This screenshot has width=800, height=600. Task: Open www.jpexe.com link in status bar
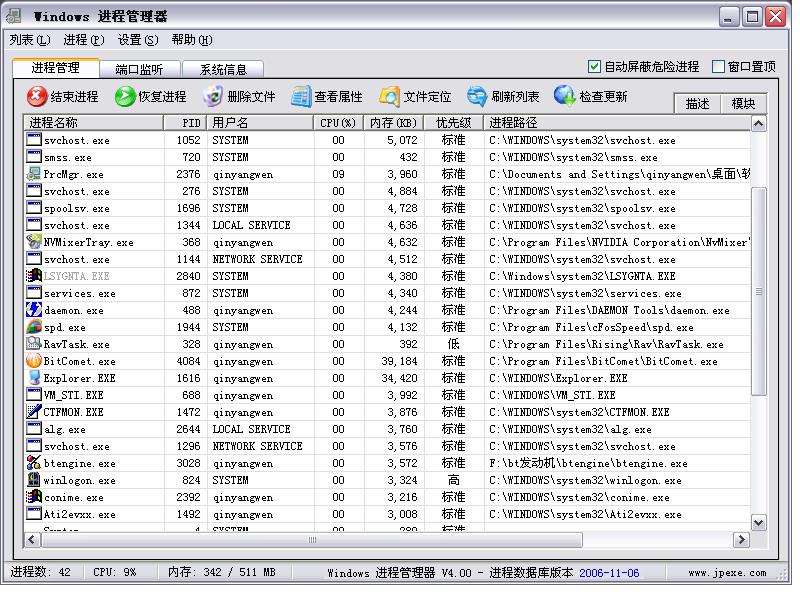point(727,572)
